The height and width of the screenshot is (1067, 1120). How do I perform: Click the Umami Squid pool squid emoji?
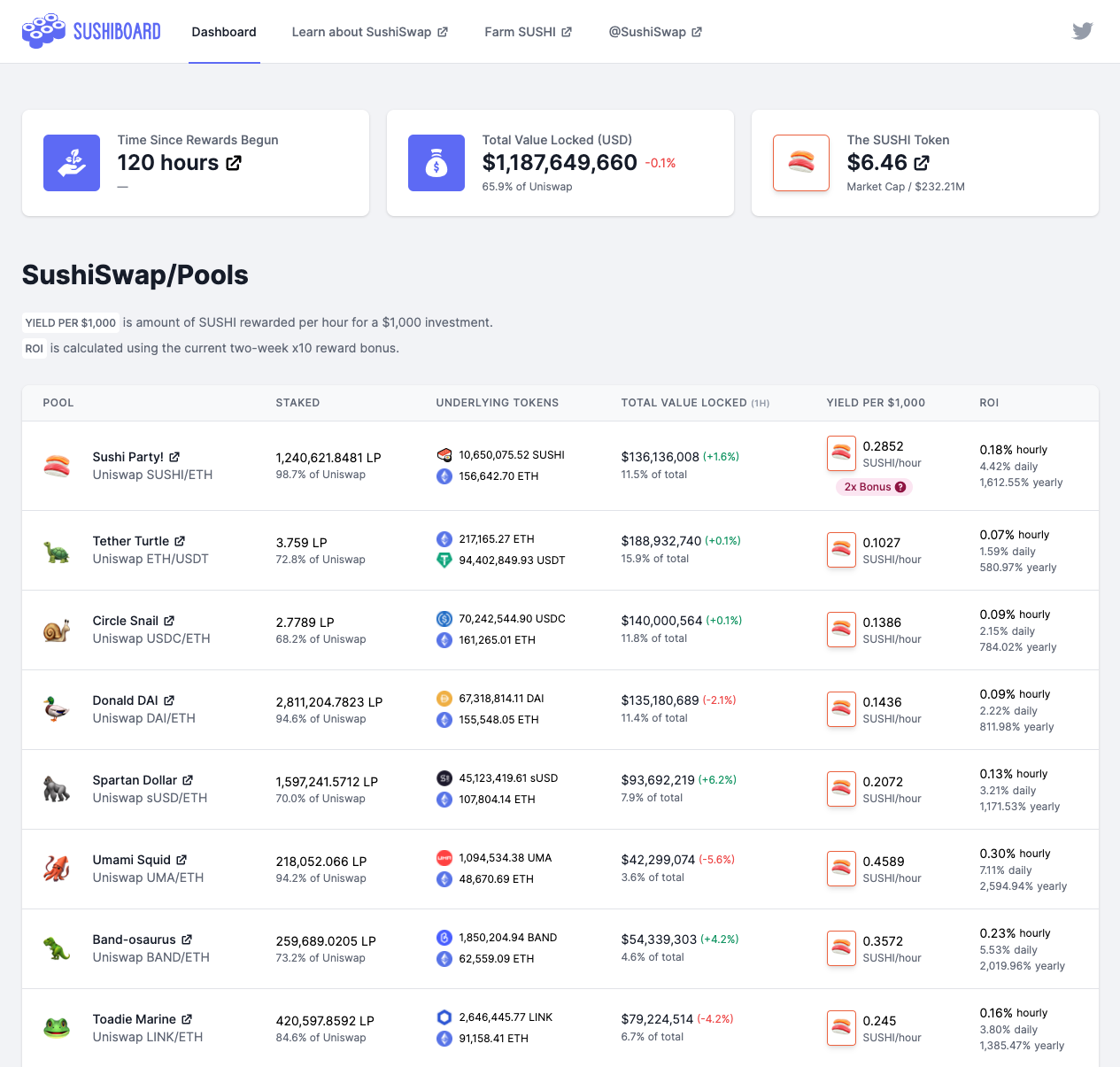[57, 870]
